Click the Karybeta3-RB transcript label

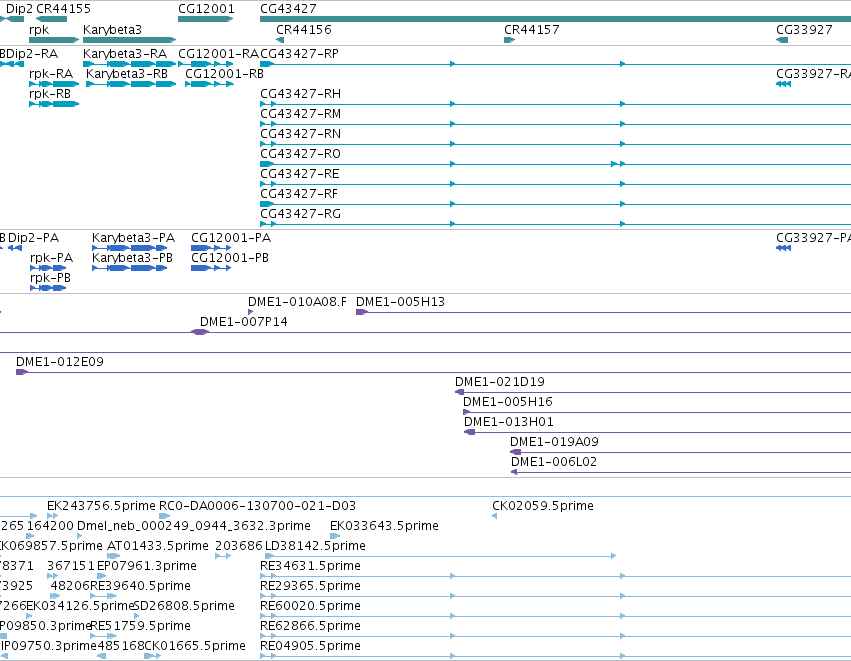128,74
